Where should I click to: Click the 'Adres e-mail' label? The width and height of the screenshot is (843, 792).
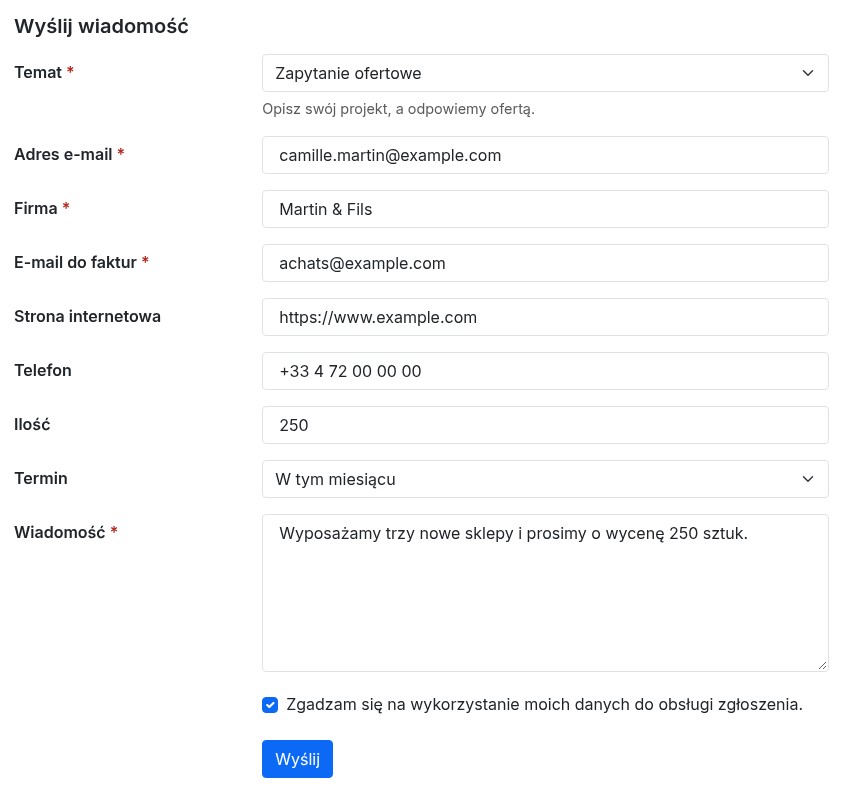click(63, 154)
